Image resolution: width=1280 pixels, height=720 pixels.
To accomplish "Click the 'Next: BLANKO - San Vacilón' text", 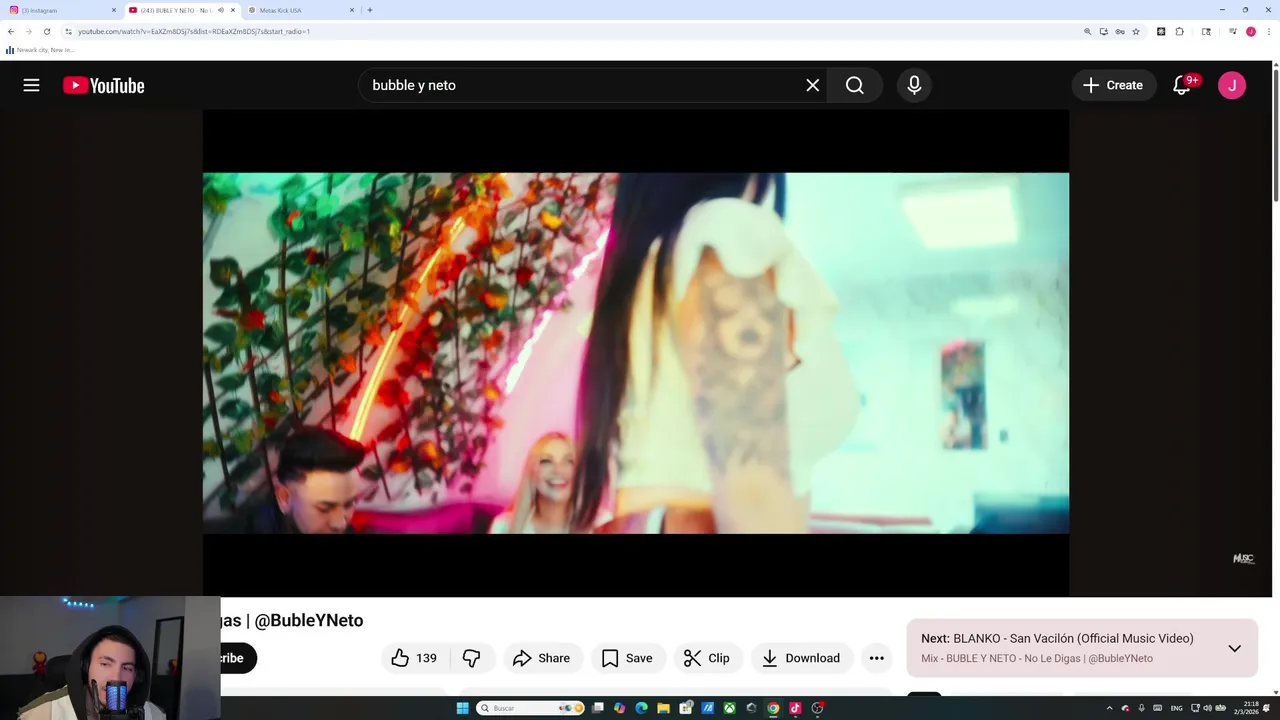I will (x=1057, y=638).
